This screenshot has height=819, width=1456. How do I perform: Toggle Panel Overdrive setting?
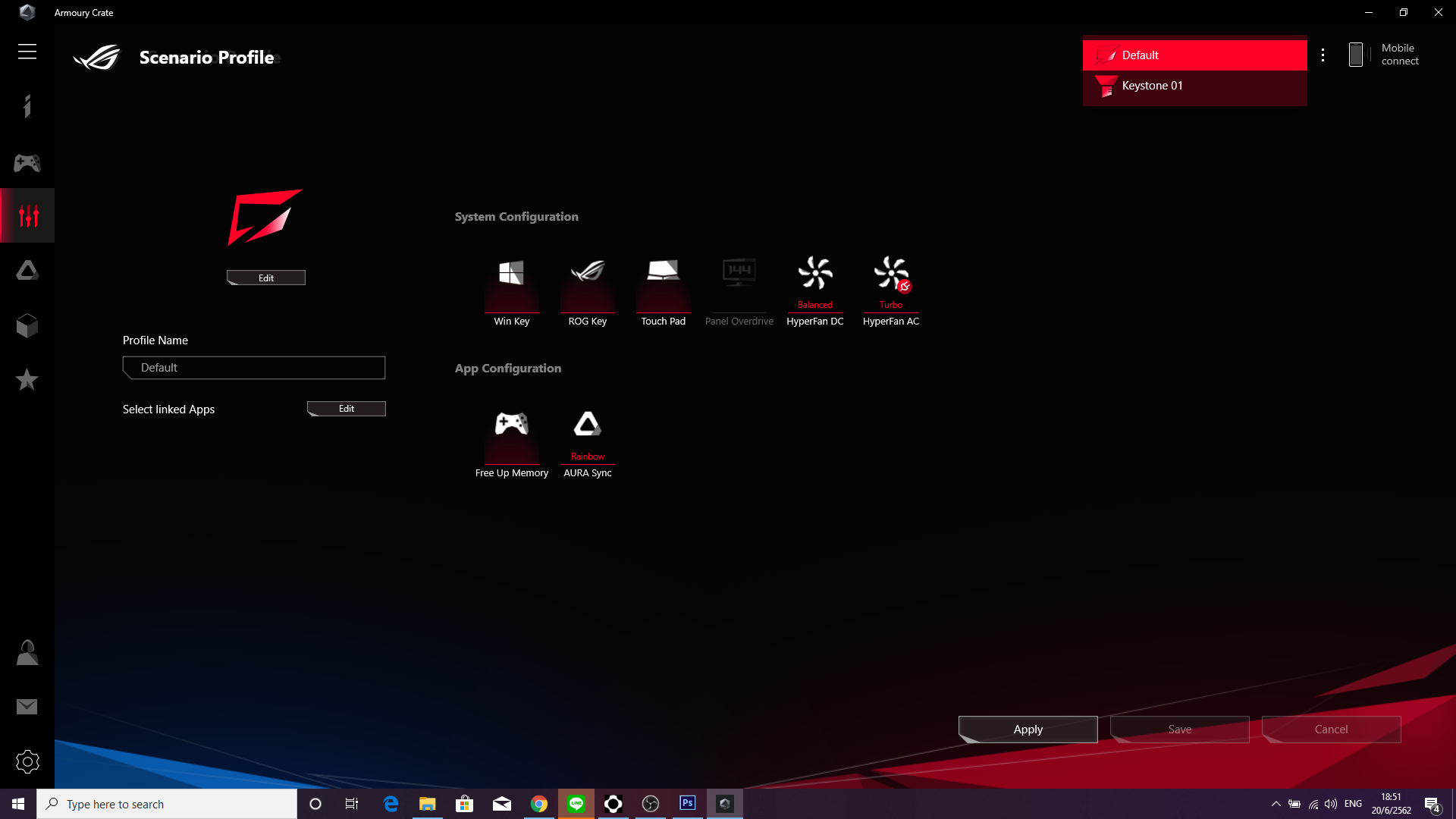pyautogui.click(x=739, y=292)
